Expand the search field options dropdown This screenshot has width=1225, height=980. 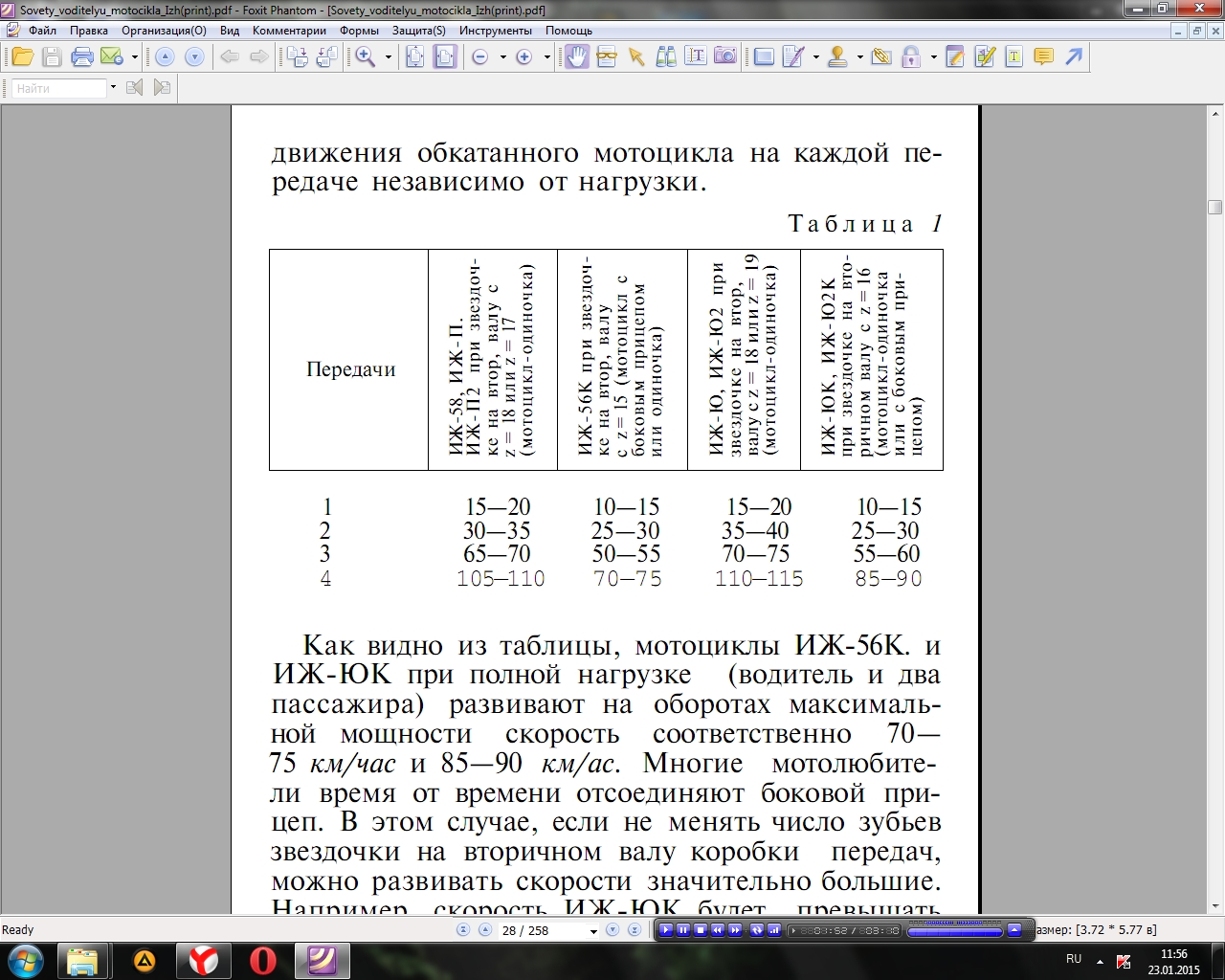tap(113, 87)
